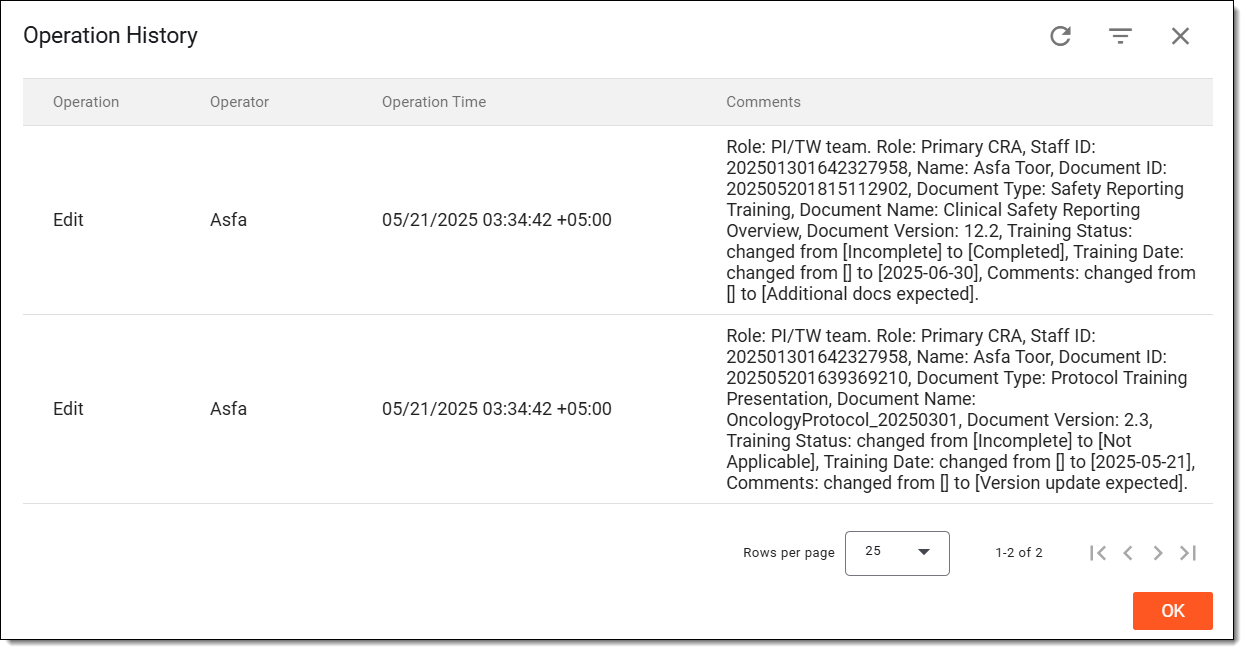Click operator Asfa in Safety Reporting row
Screen dimensions: 1246x652
click(x=228, y=220)
